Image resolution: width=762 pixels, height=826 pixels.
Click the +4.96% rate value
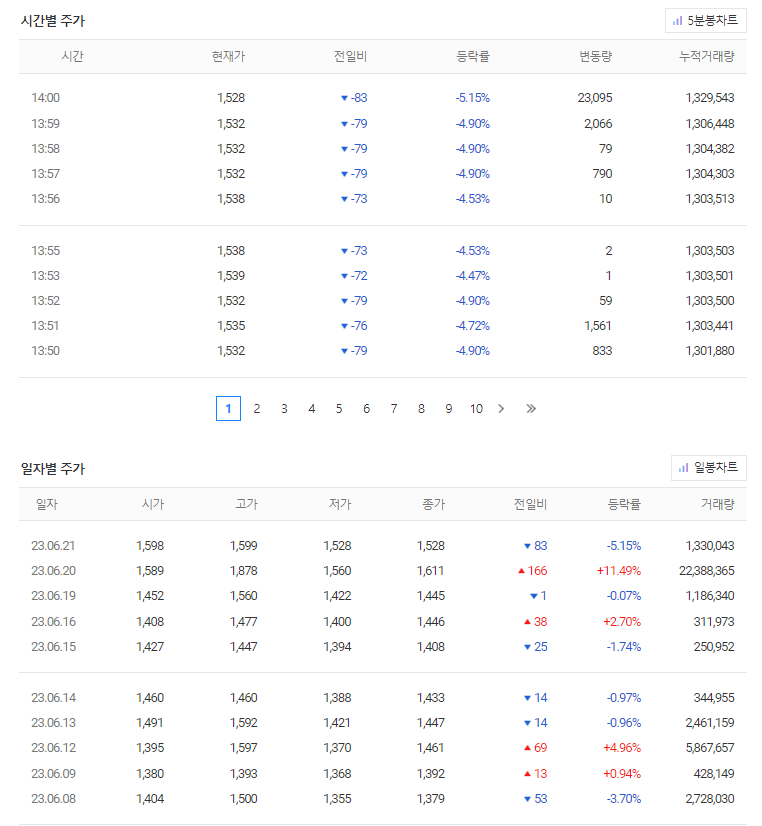click(x=622, y=748)
